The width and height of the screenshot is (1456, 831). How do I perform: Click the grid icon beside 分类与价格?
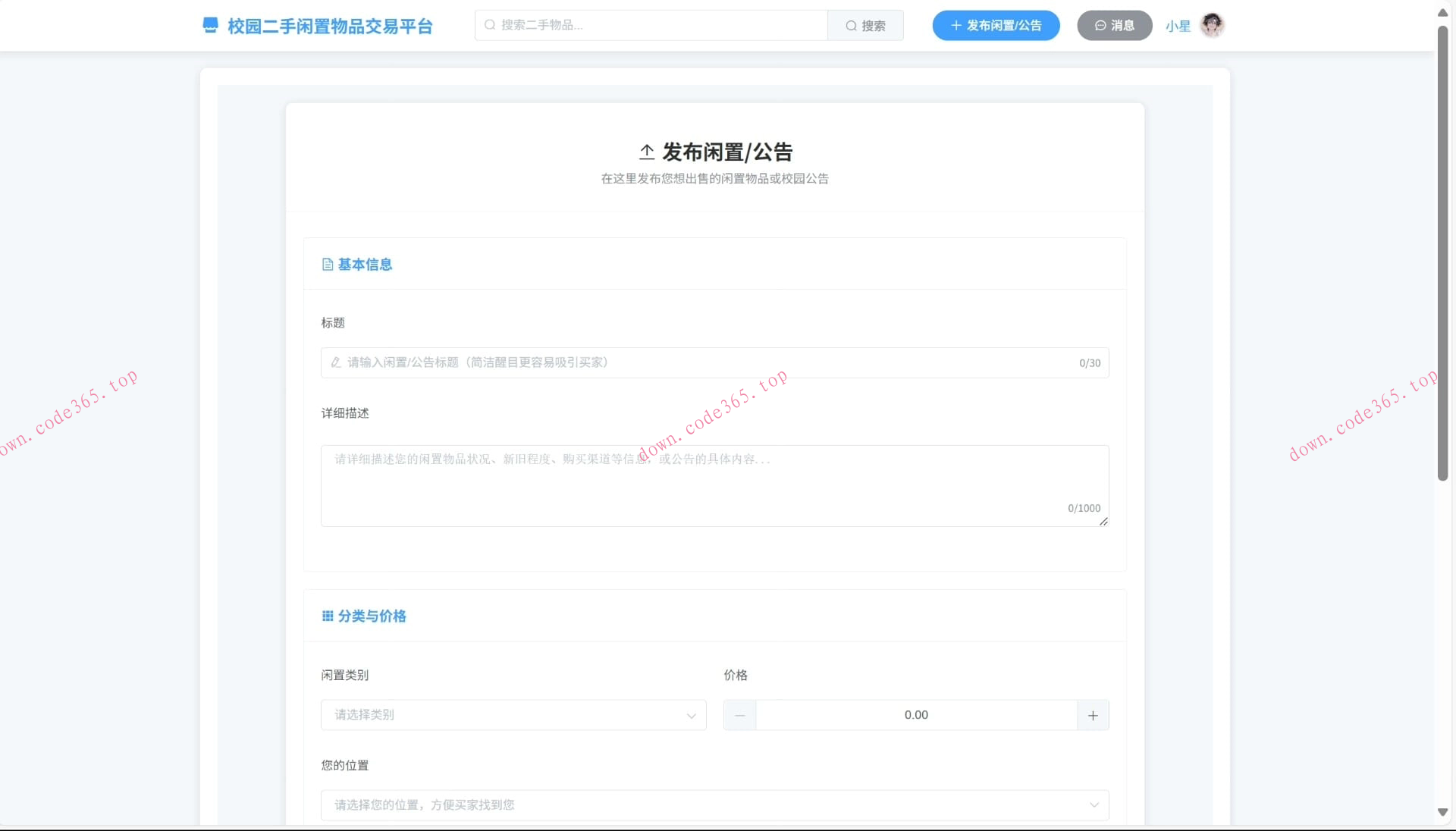point(327,616)
